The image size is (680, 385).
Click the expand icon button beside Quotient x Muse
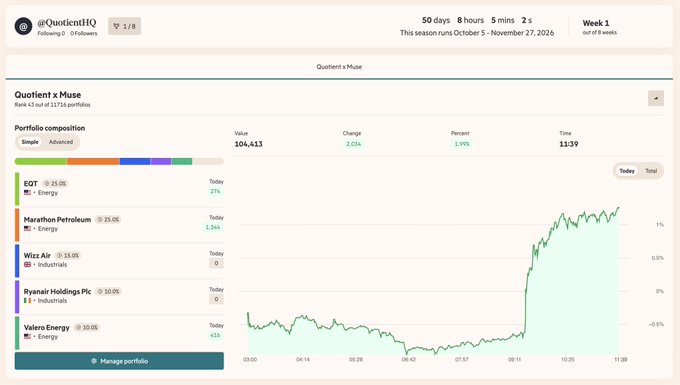(x=656, y=98)
